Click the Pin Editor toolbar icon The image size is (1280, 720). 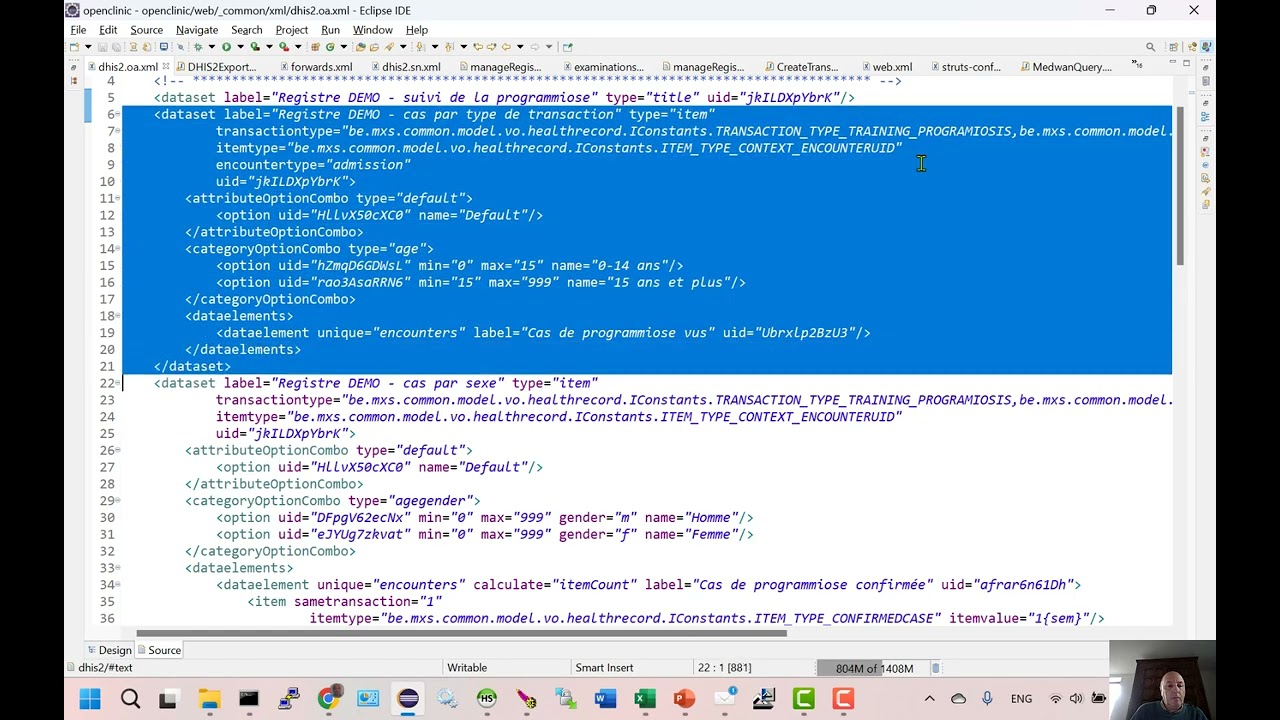pyautogui.click(x=567, y=46)
